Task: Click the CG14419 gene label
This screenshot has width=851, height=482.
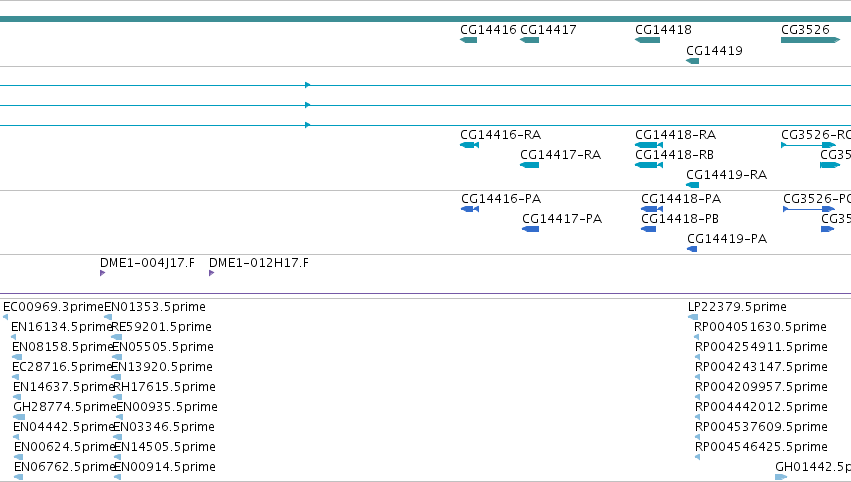Action: [x=714, y=50]
